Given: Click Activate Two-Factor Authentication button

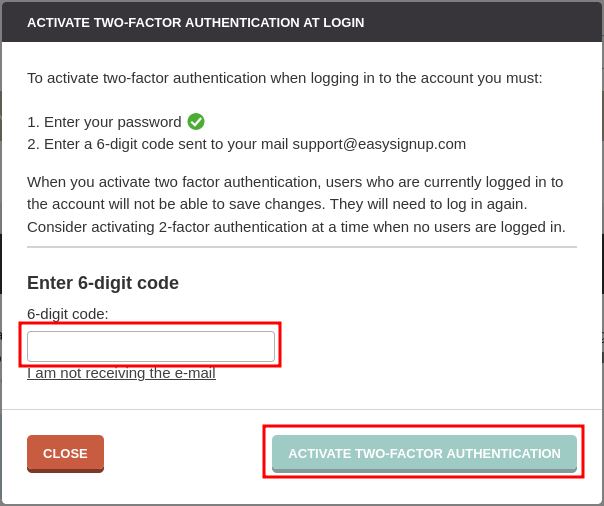Looking at the screenshot, I should pyautogui.click(x=424, y=453).
